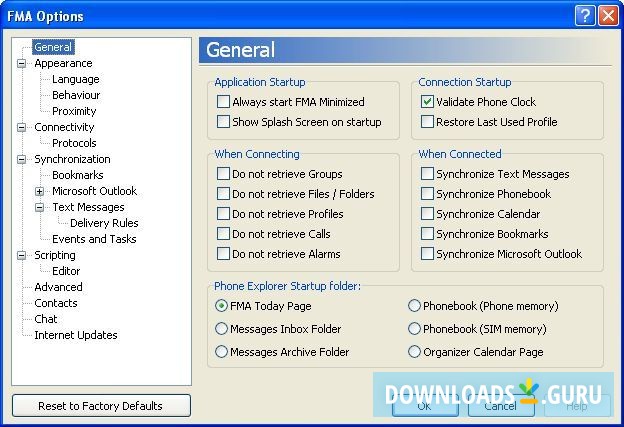Collapse the Connectivity tree node
Image resolution: width=624 pixels, height=427 pixels.
coord(21,127)
